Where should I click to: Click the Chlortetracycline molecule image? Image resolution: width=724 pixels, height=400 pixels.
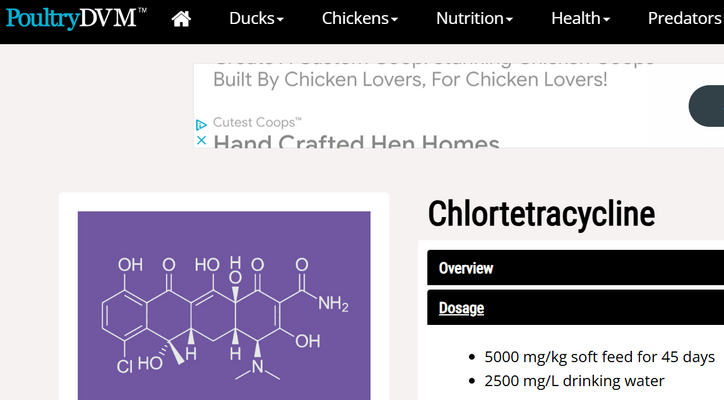pyautogui.click(x=224, y=305)
